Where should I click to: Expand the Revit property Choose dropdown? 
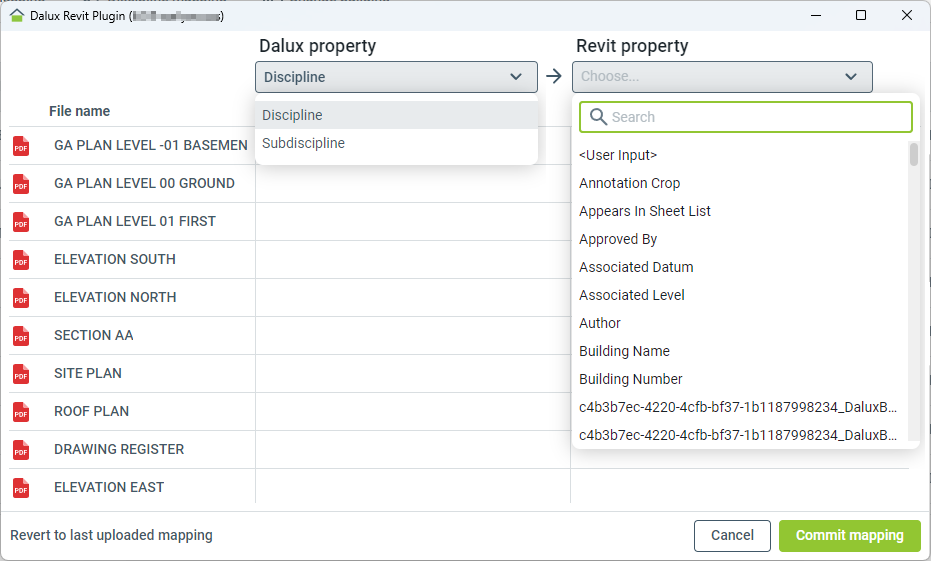(722, 77)
